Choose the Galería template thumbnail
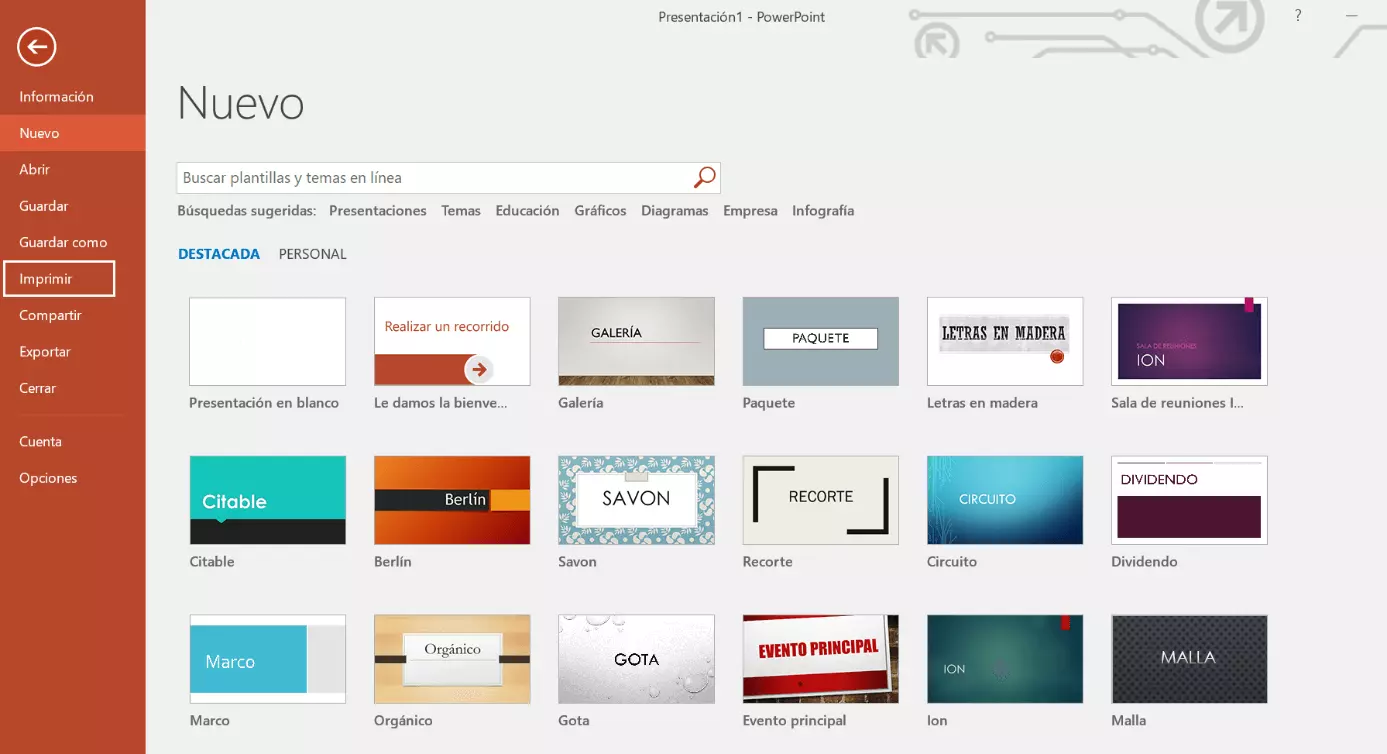 coord(636,341)
